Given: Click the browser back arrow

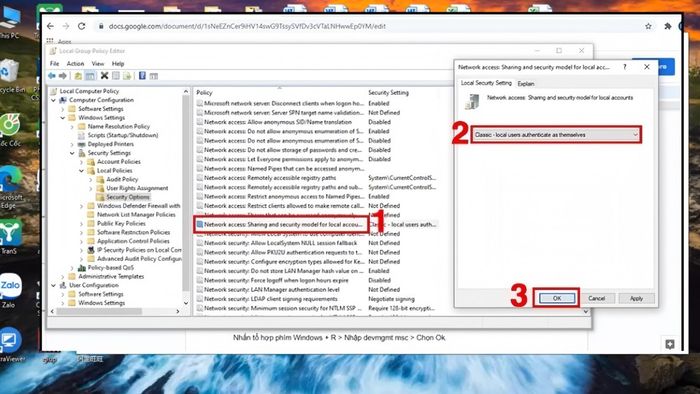Looking at the screenshot, I should (50, 26).
